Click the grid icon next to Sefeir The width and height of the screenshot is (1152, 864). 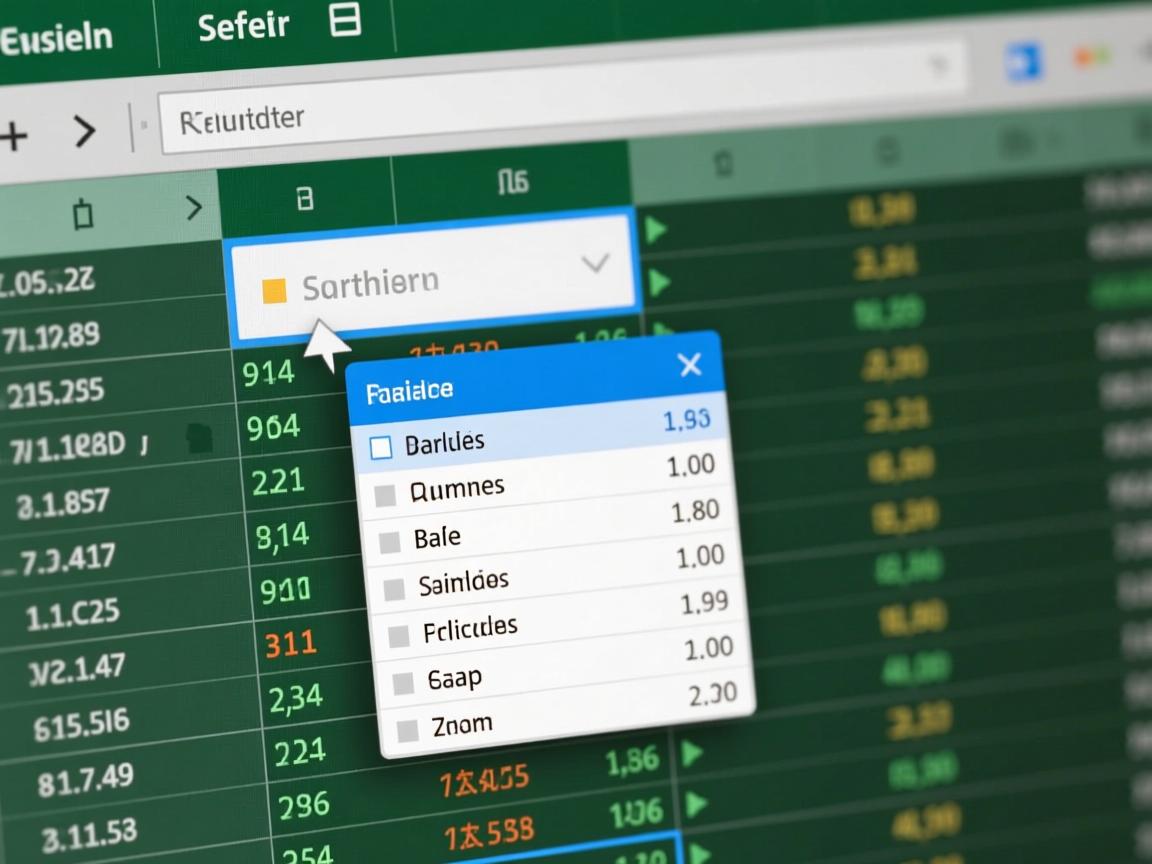tap(345, 21)
